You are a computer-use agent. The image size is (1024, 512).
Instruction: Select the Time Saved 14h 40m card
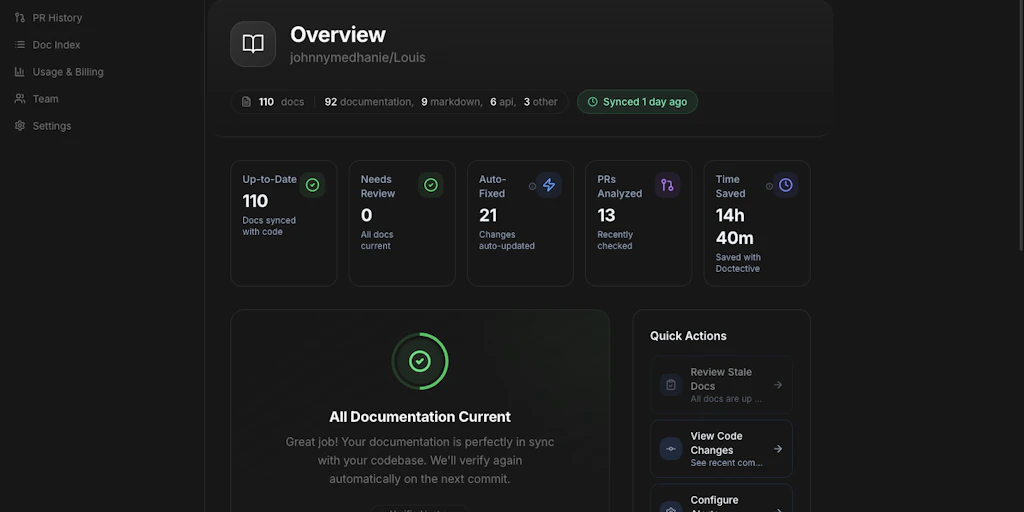pyautogui.click(x=757, y=223)
